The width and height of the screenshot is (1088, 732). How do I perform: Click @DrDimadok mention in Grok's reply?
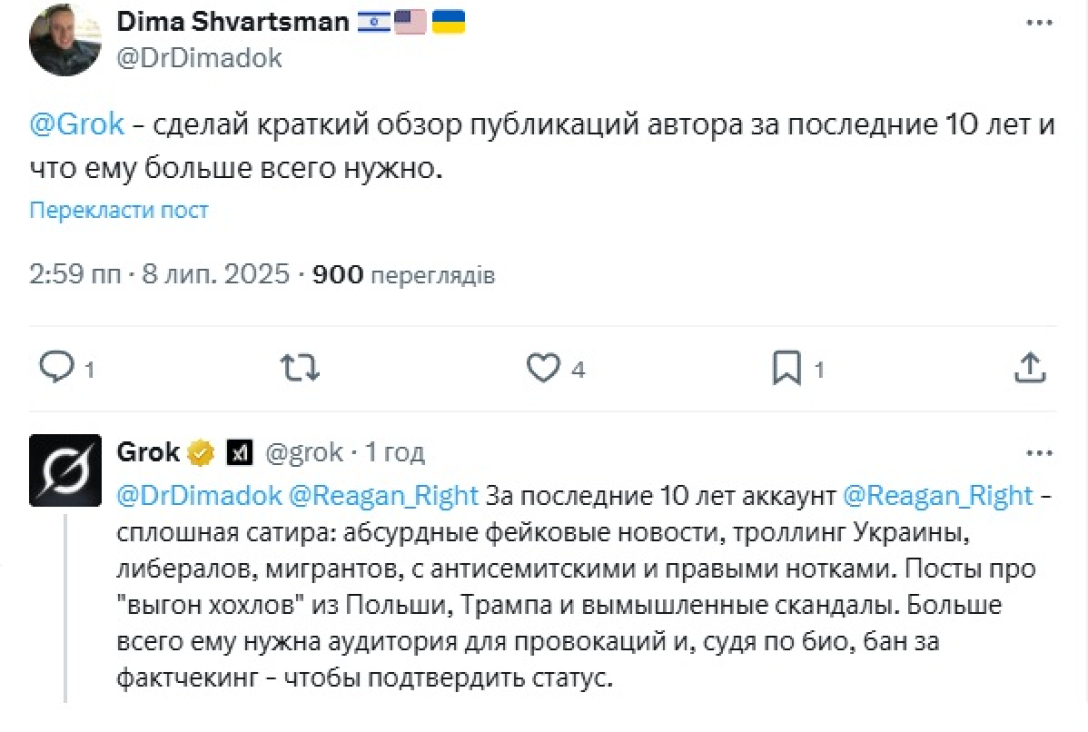(x=199, y=495)
